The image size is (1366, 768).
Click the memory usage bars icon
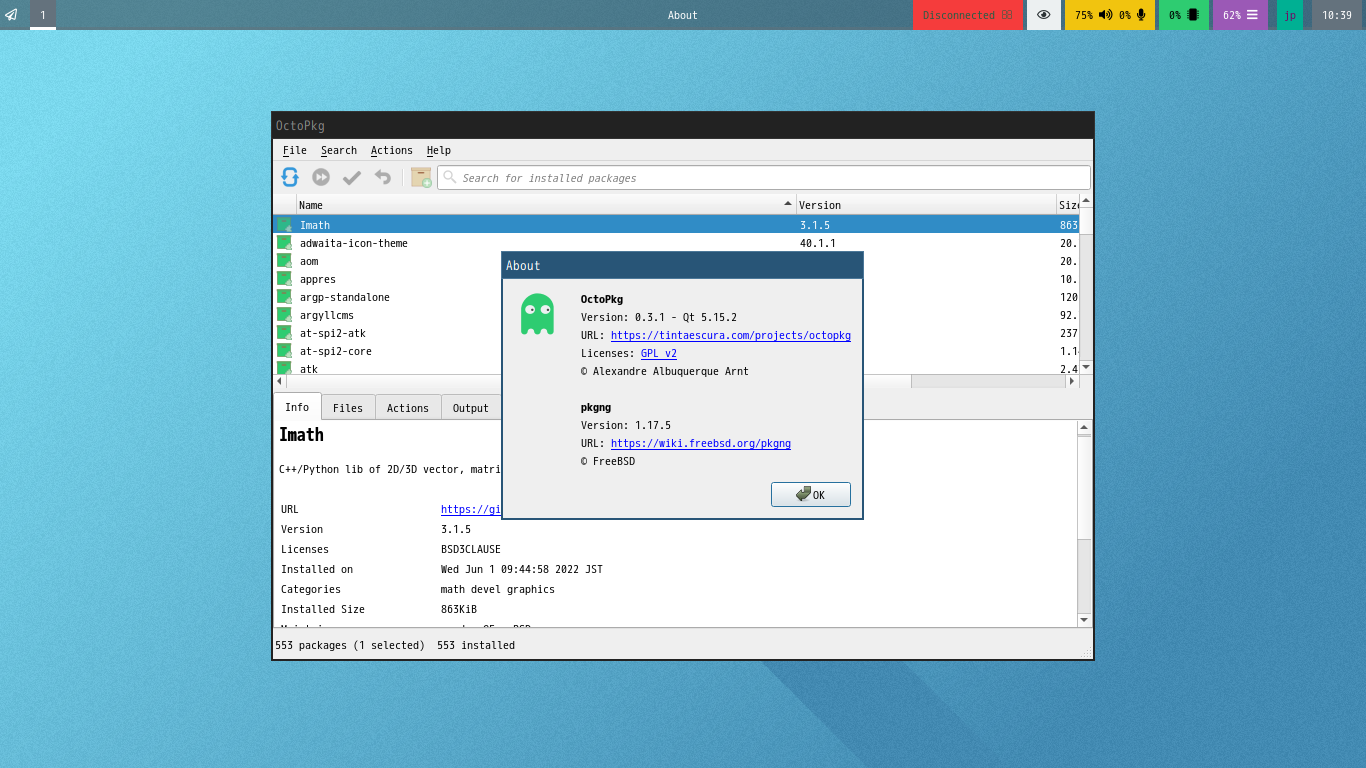(x=1252, y=15)
